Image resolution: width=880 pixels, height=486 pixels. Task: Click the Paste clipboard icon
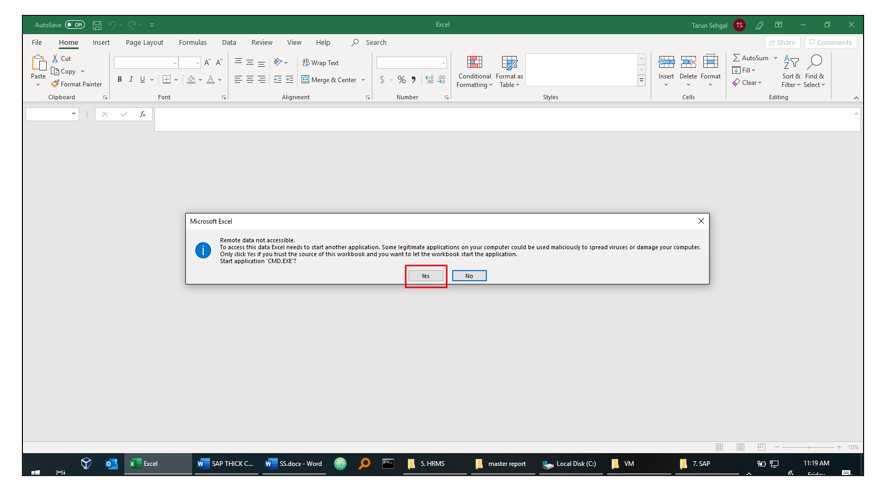click(x=38, y=63)
